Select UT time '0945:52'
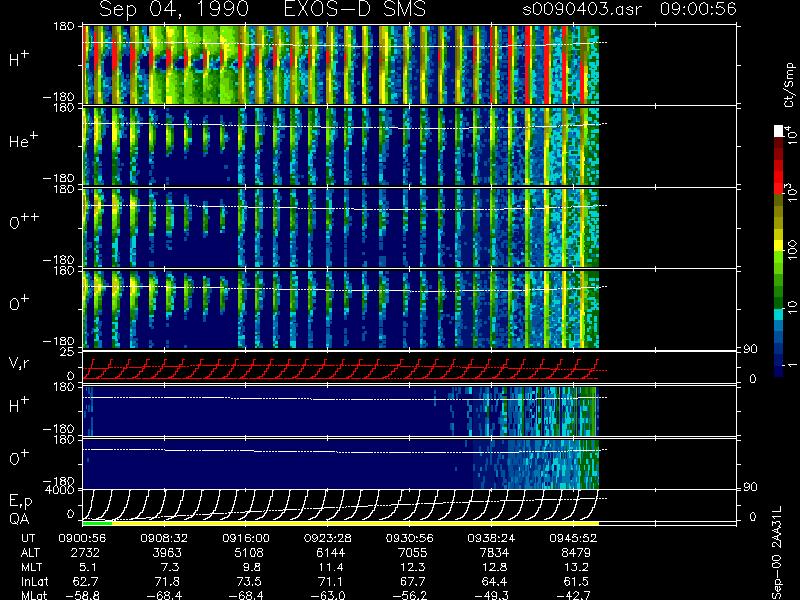 coord(573,538)
